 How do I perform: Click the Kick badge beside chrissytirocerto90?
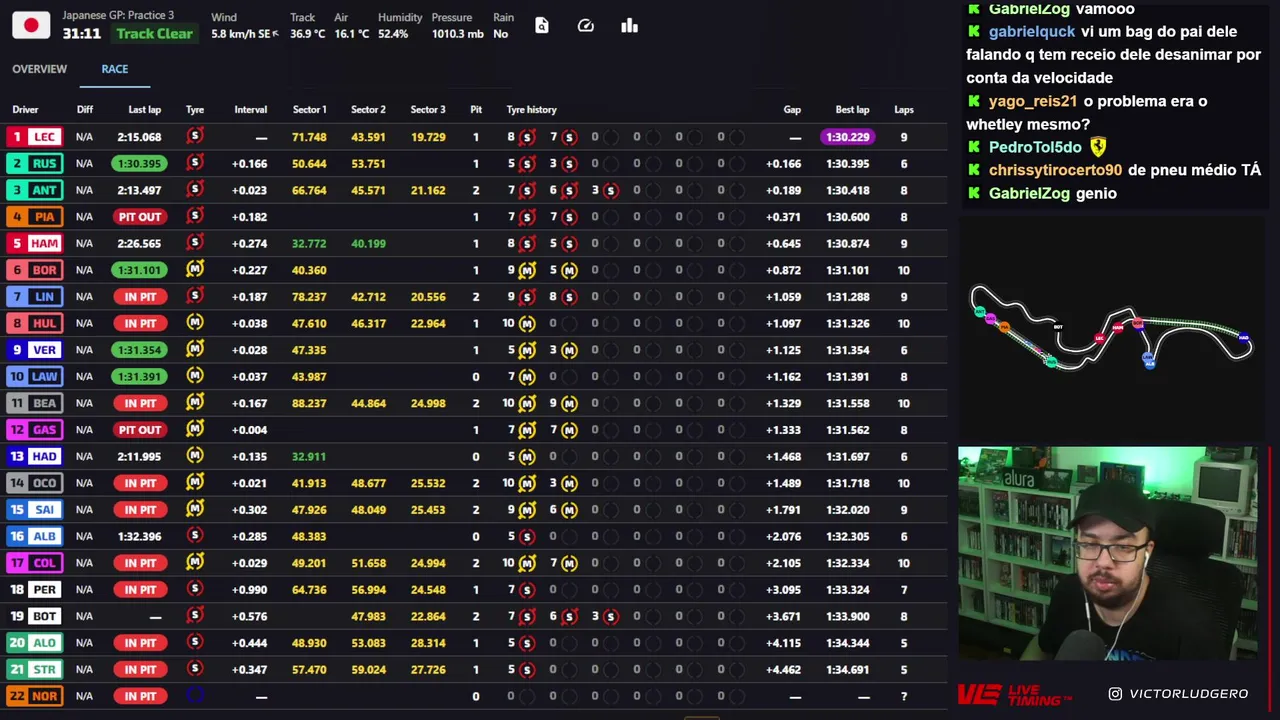(974, 170)
